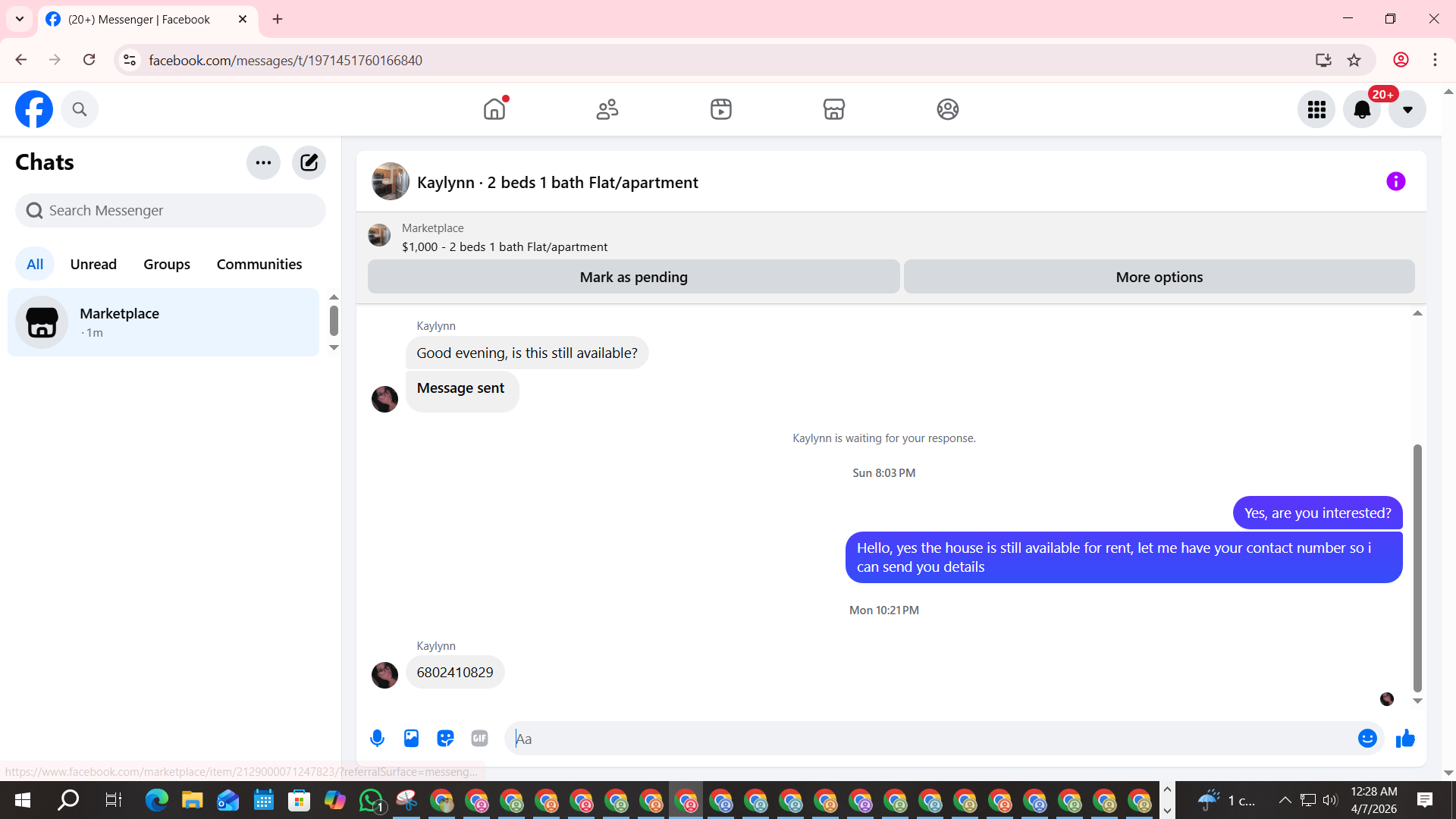This screenshot has height=819, width=1456.
Task: Reload the page
Action: 89,60
